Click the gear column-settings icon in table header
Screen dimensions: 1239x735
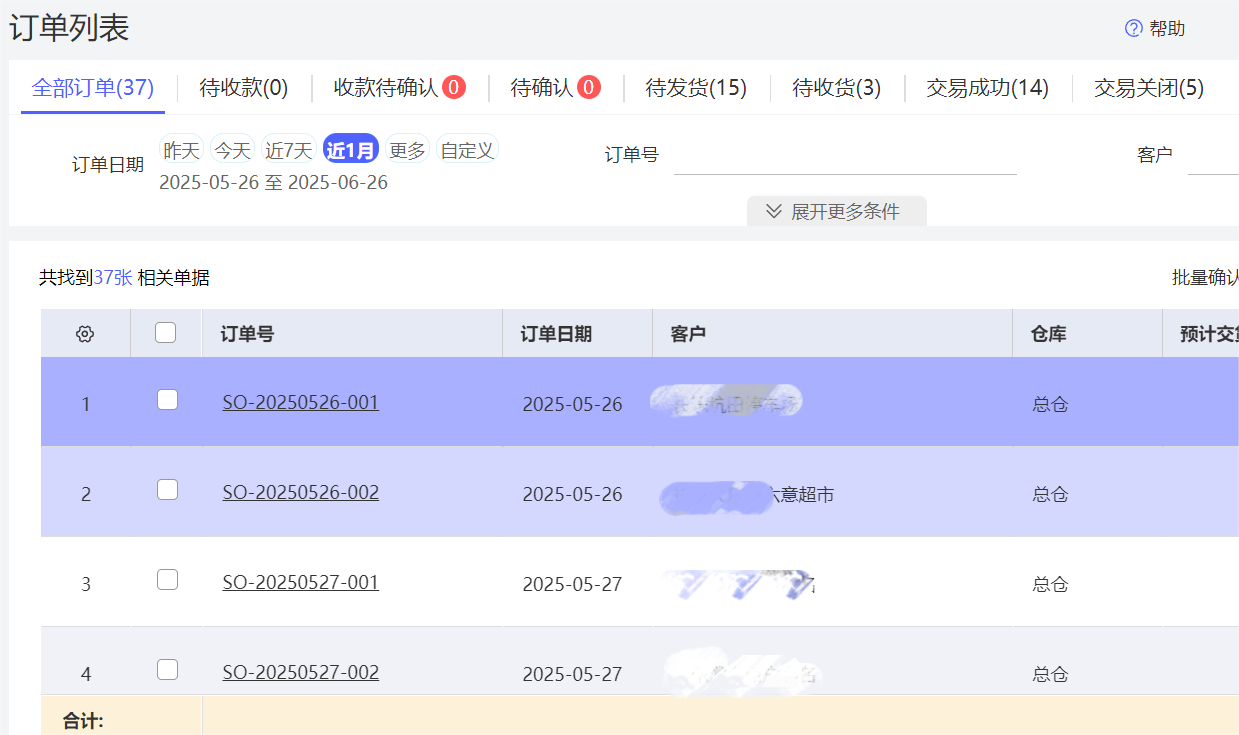pos(85,333)
